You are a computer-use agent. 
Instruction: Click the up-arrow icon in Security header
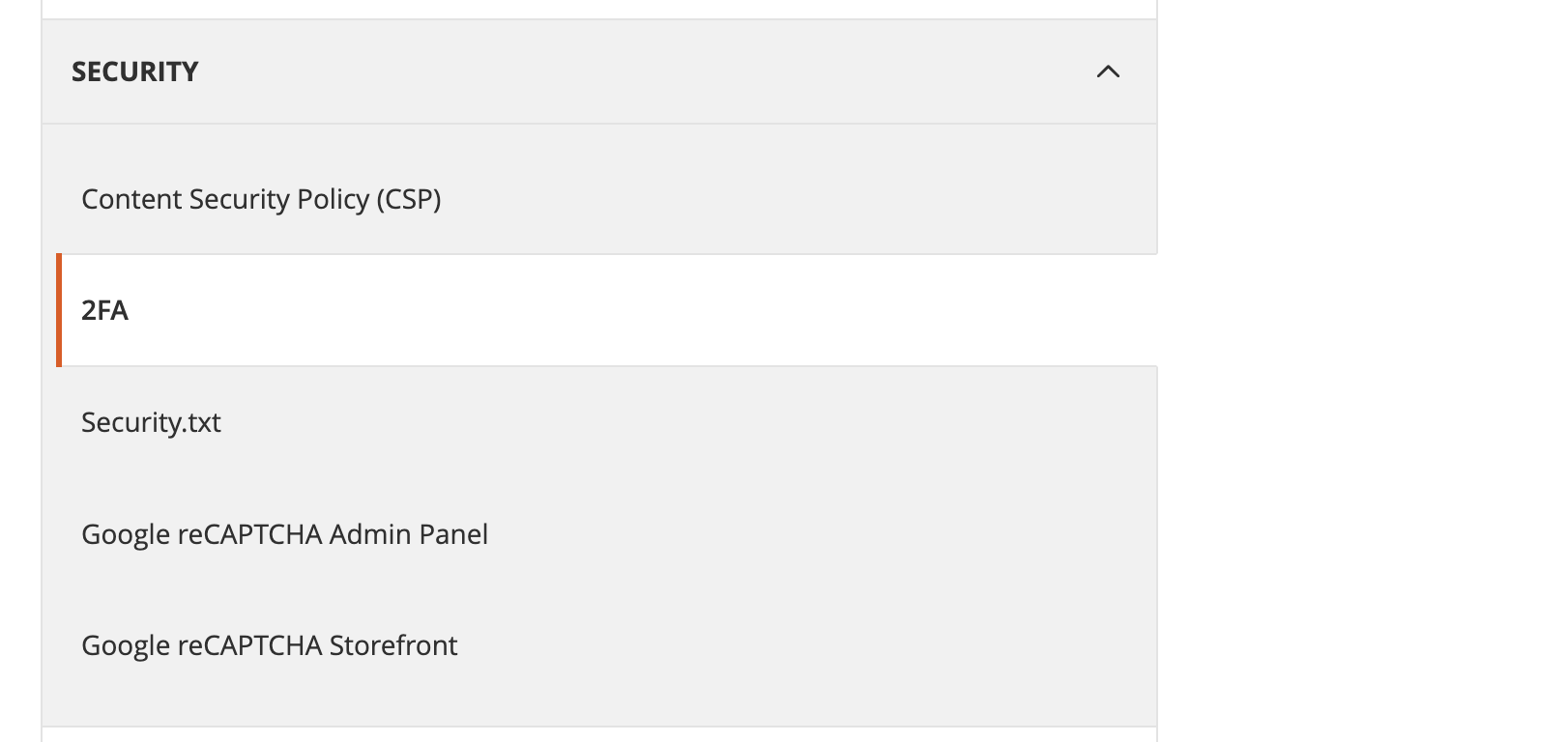pyautogui.click(x=1108, y=71)
